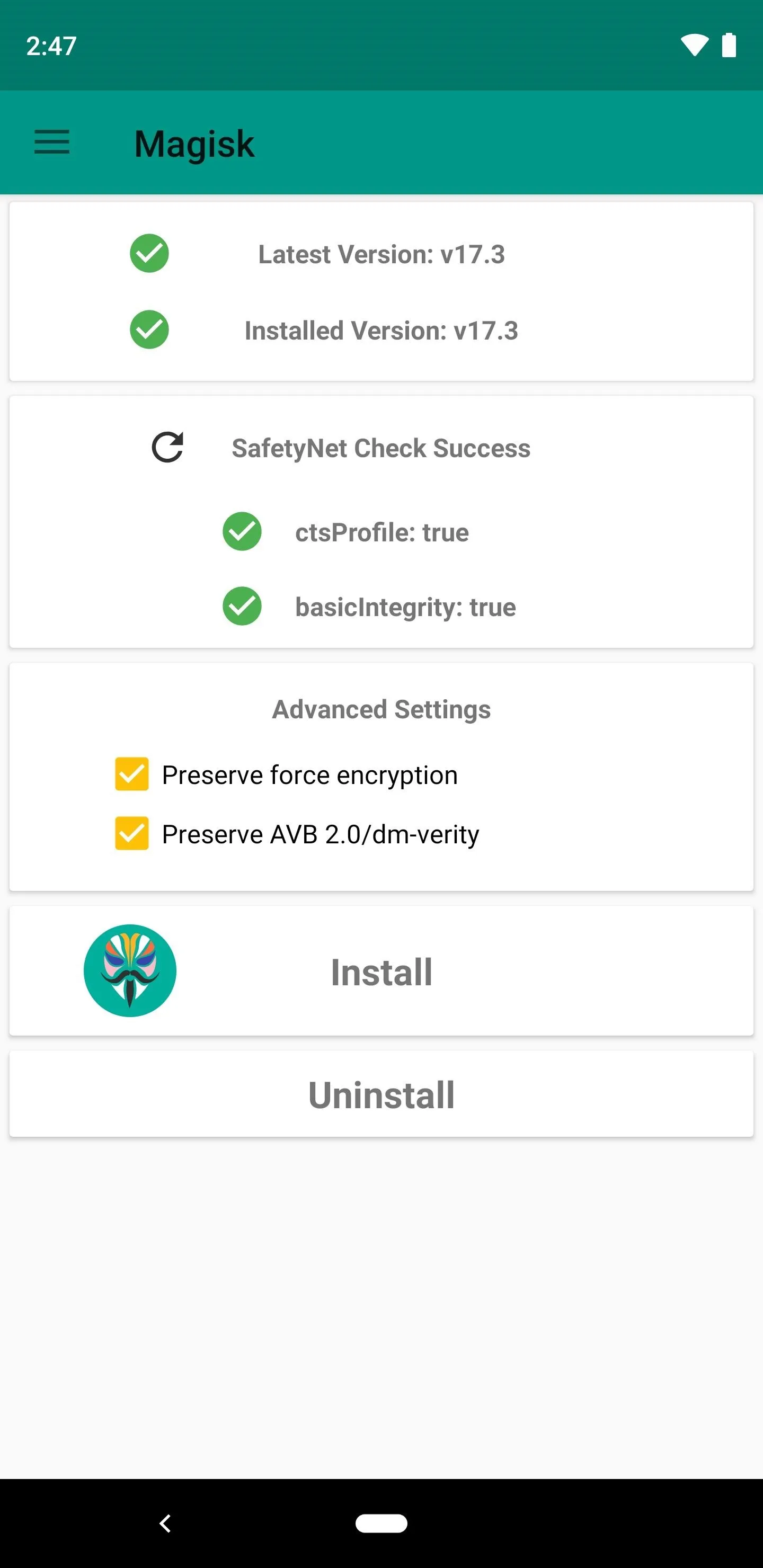This screenshot has height=1568, width=763.
Task: Tap the Uninstall button
Action: (381, 1094)
